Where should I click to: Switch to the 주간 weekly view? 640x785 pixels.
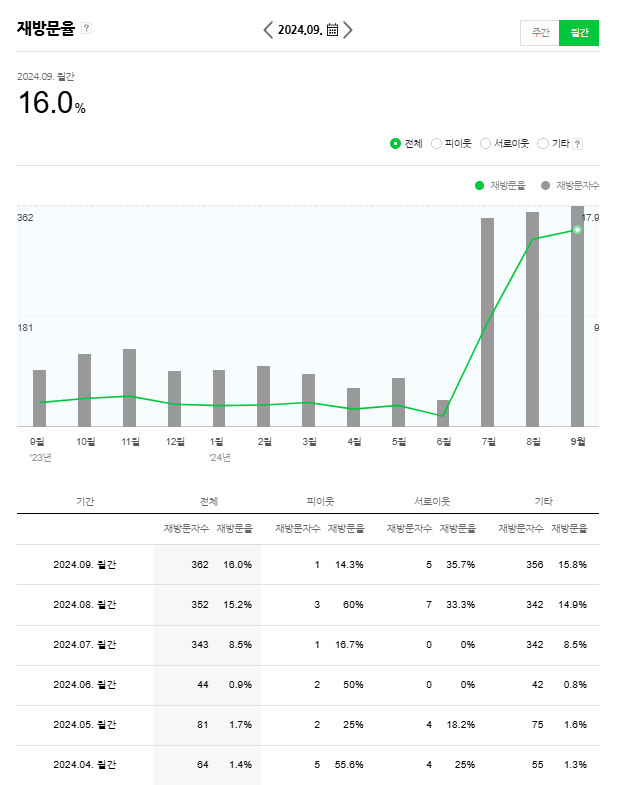[540, 33]
